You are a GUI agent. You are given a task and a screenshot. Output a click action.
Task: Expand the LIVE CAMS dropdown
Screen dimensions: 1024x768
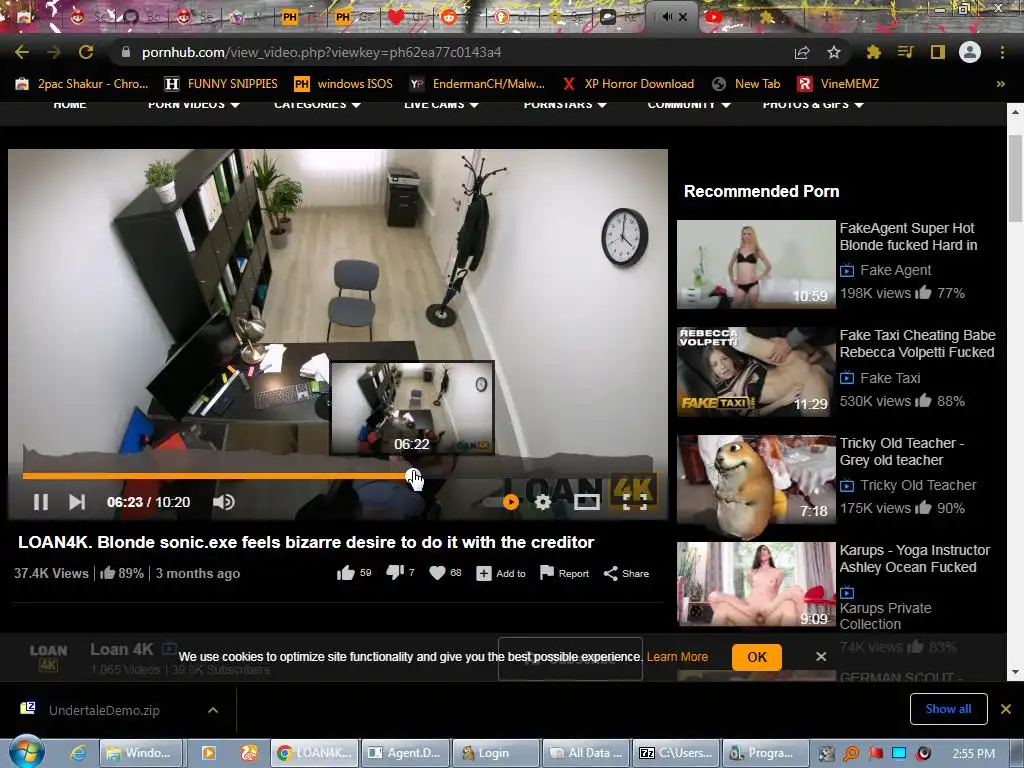(x=441, y=104)
